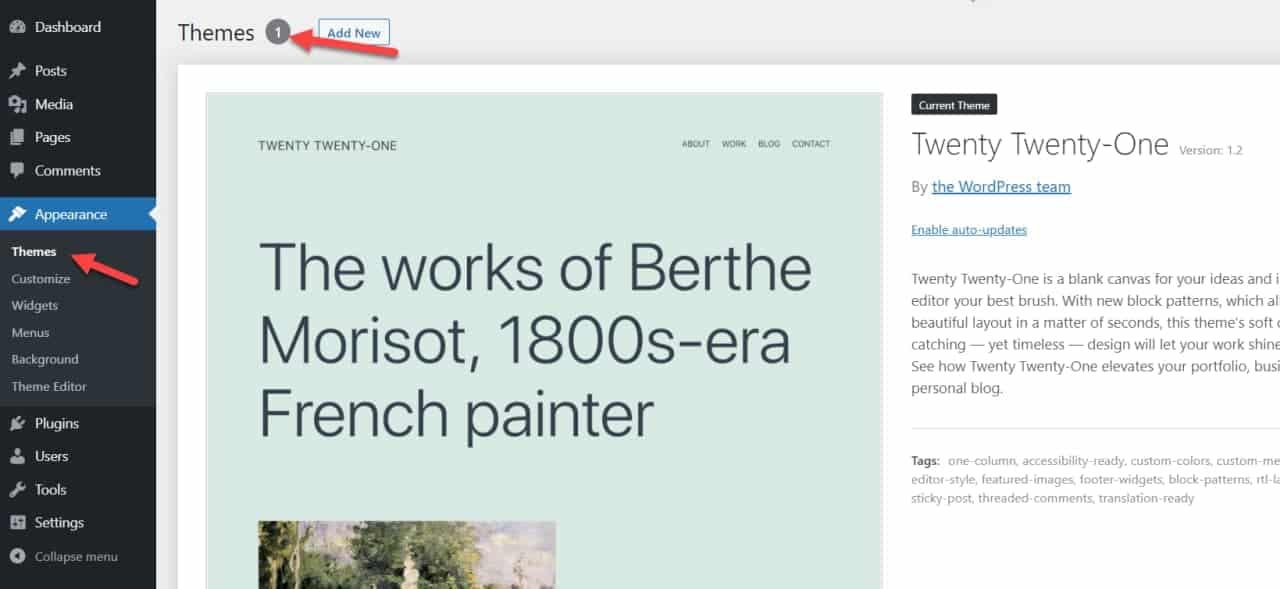The image size is (1280, 589).
Task: Click Enable auto-updates link
Action: point(969,230)
